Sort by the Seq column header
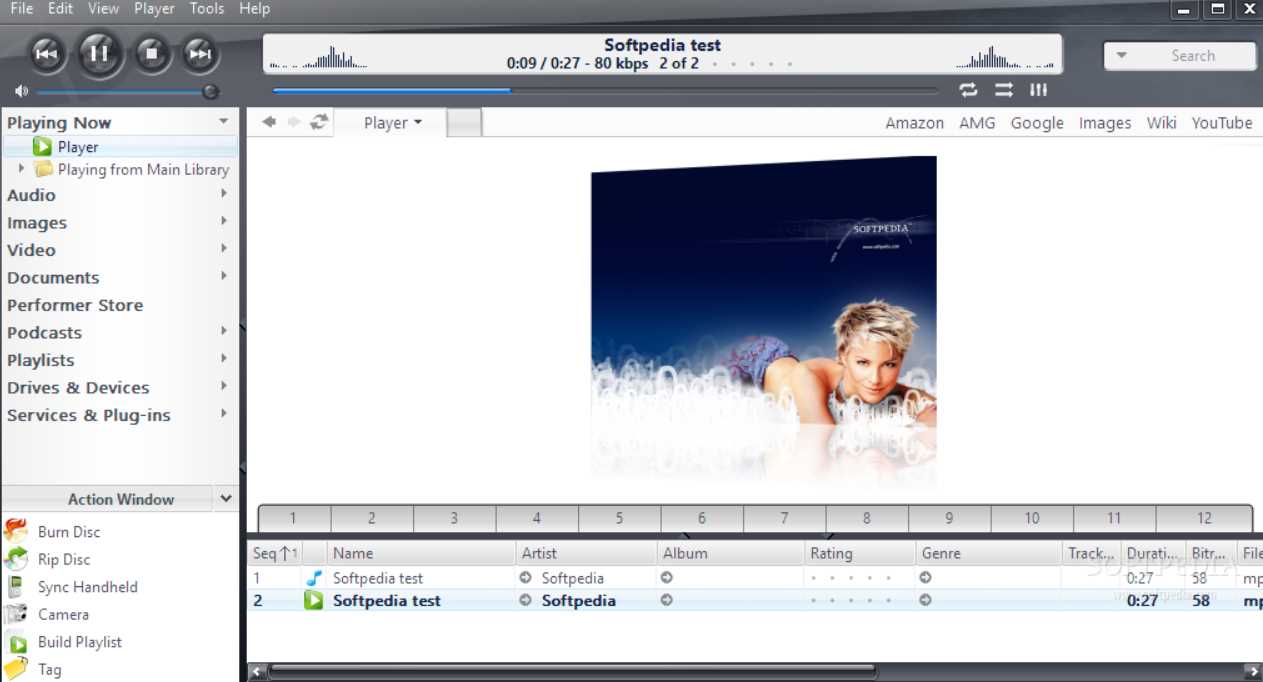Image resolution: width=1263 pixels, height=682 pixels. tap(275, 553)
